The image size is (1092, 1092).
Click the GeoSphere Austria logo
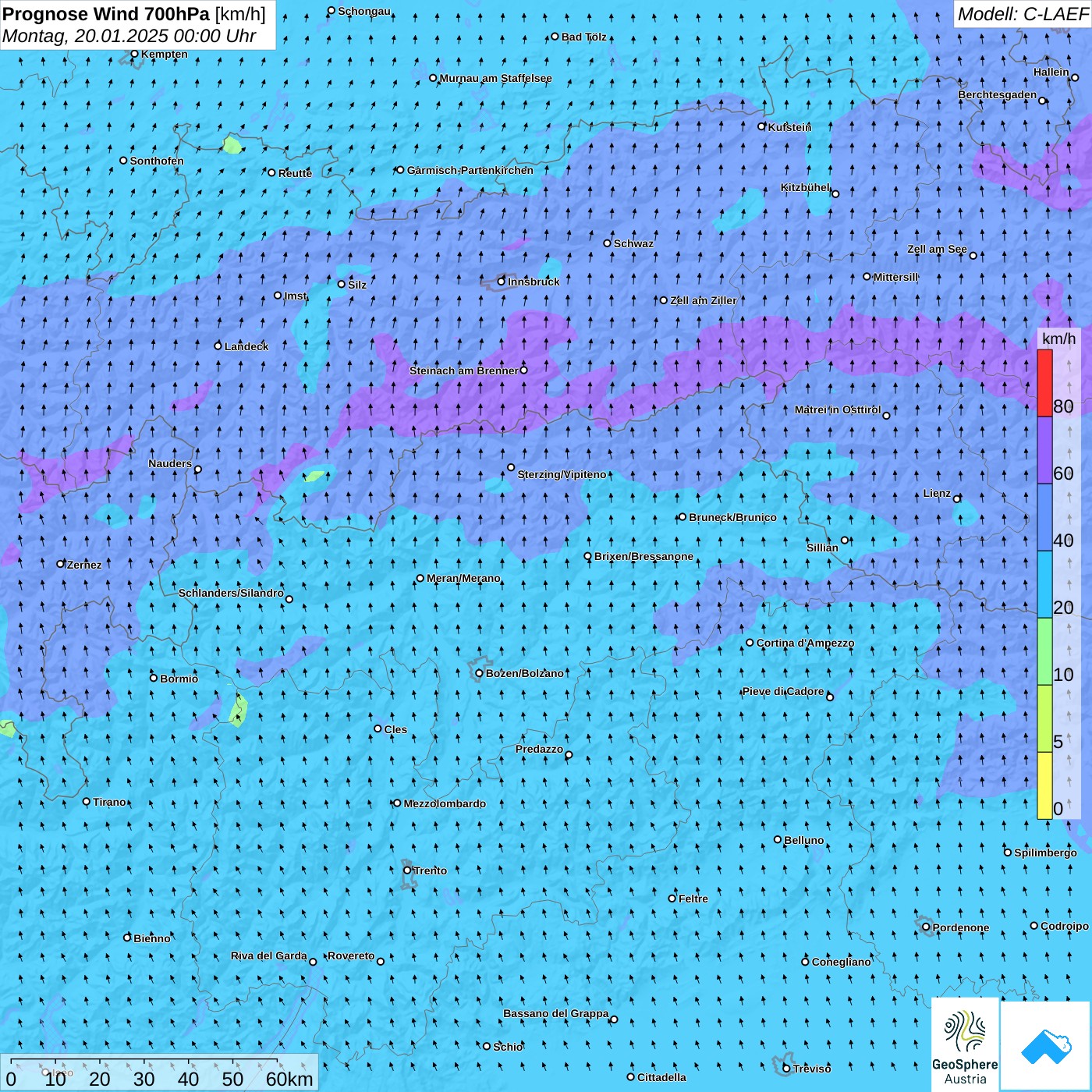(965, 1044)
